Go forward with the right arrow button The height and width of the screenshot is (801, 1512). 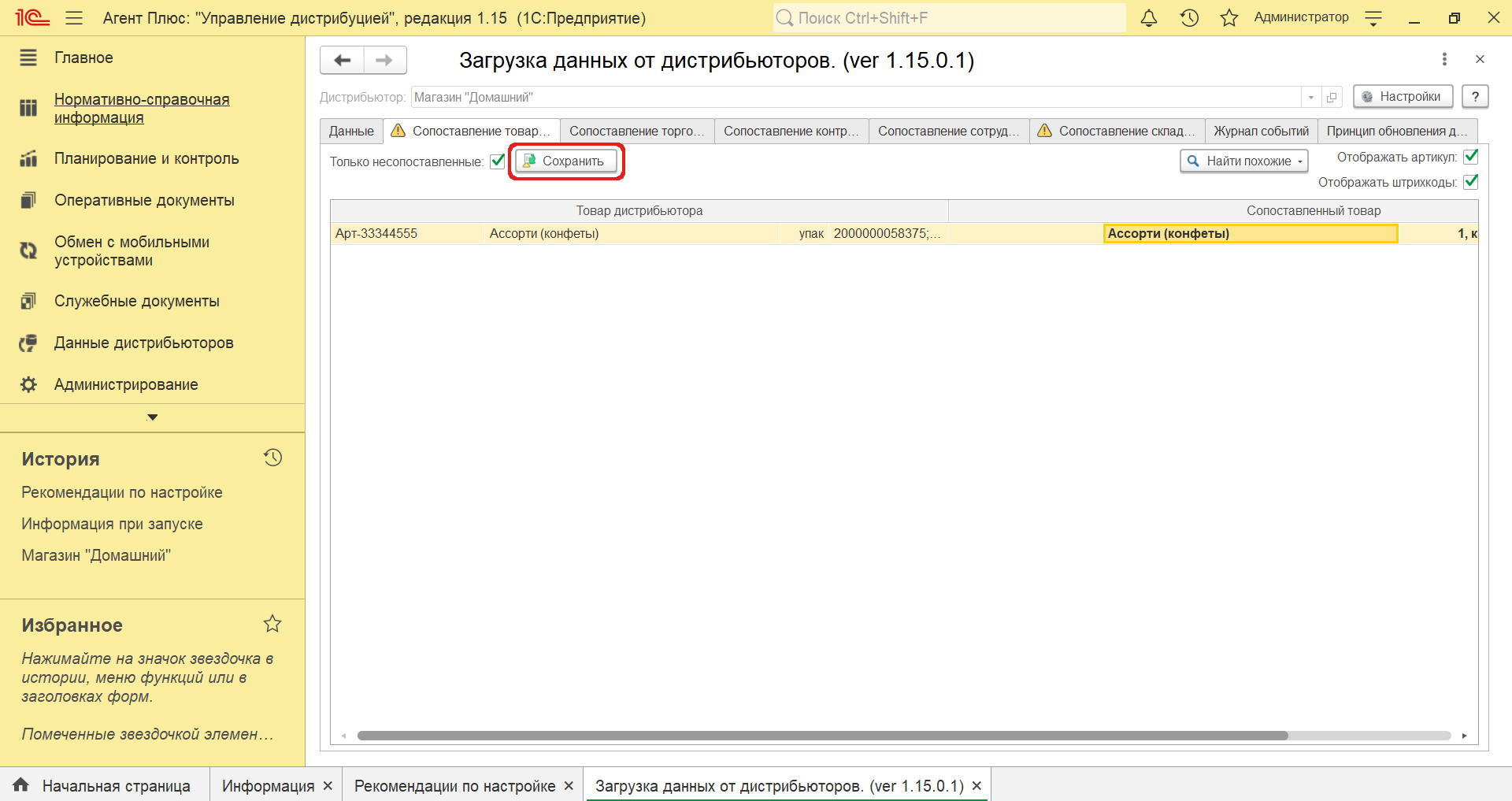pyautogui.click(x=385, y=60)
